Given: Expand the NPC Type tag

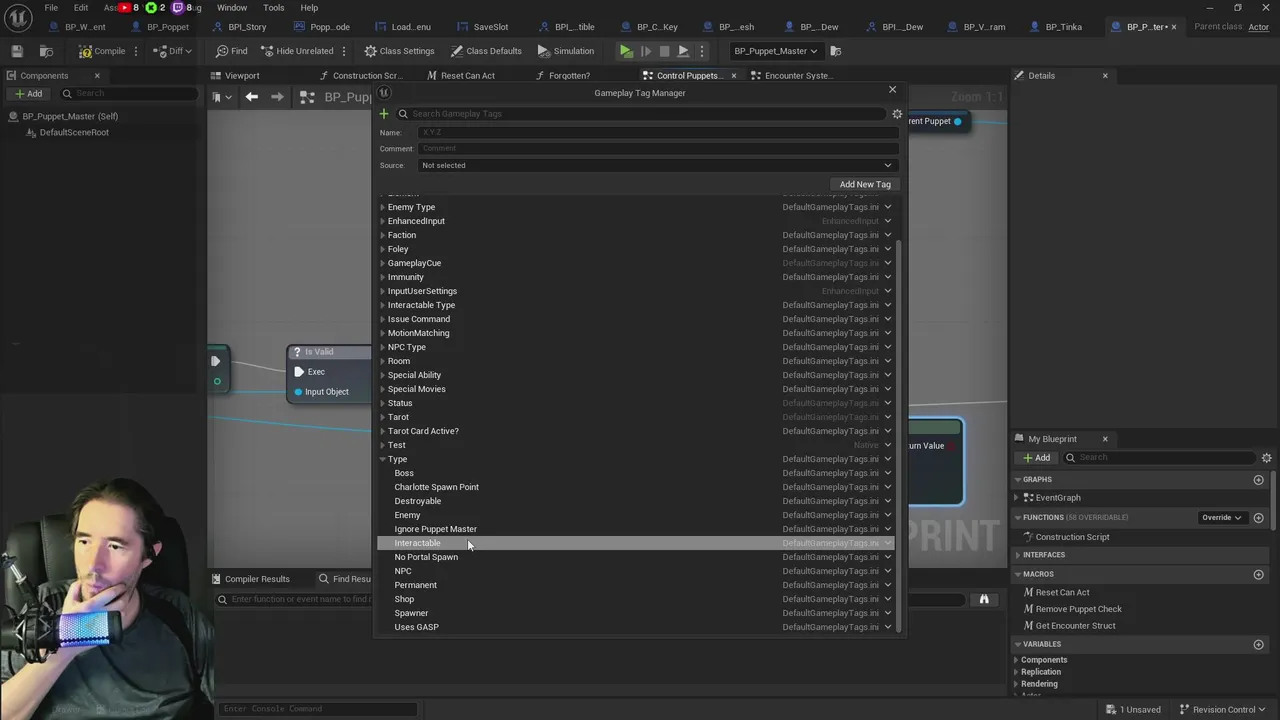Looking at the screenshot, I should click(382, 347).
